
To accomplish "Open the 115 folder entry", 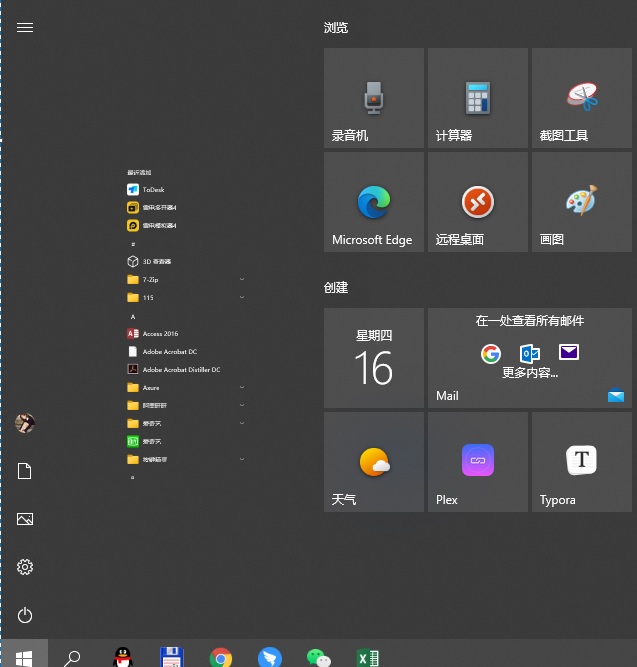I will (x=186, y=297).
